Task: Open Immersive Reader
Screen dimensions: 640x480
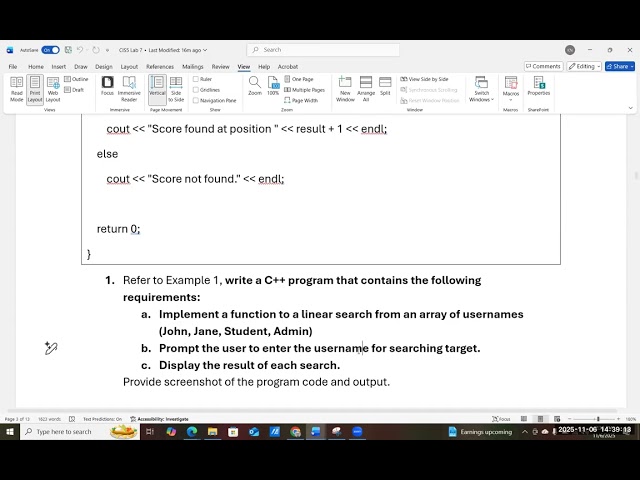Action: pos(129,89)
